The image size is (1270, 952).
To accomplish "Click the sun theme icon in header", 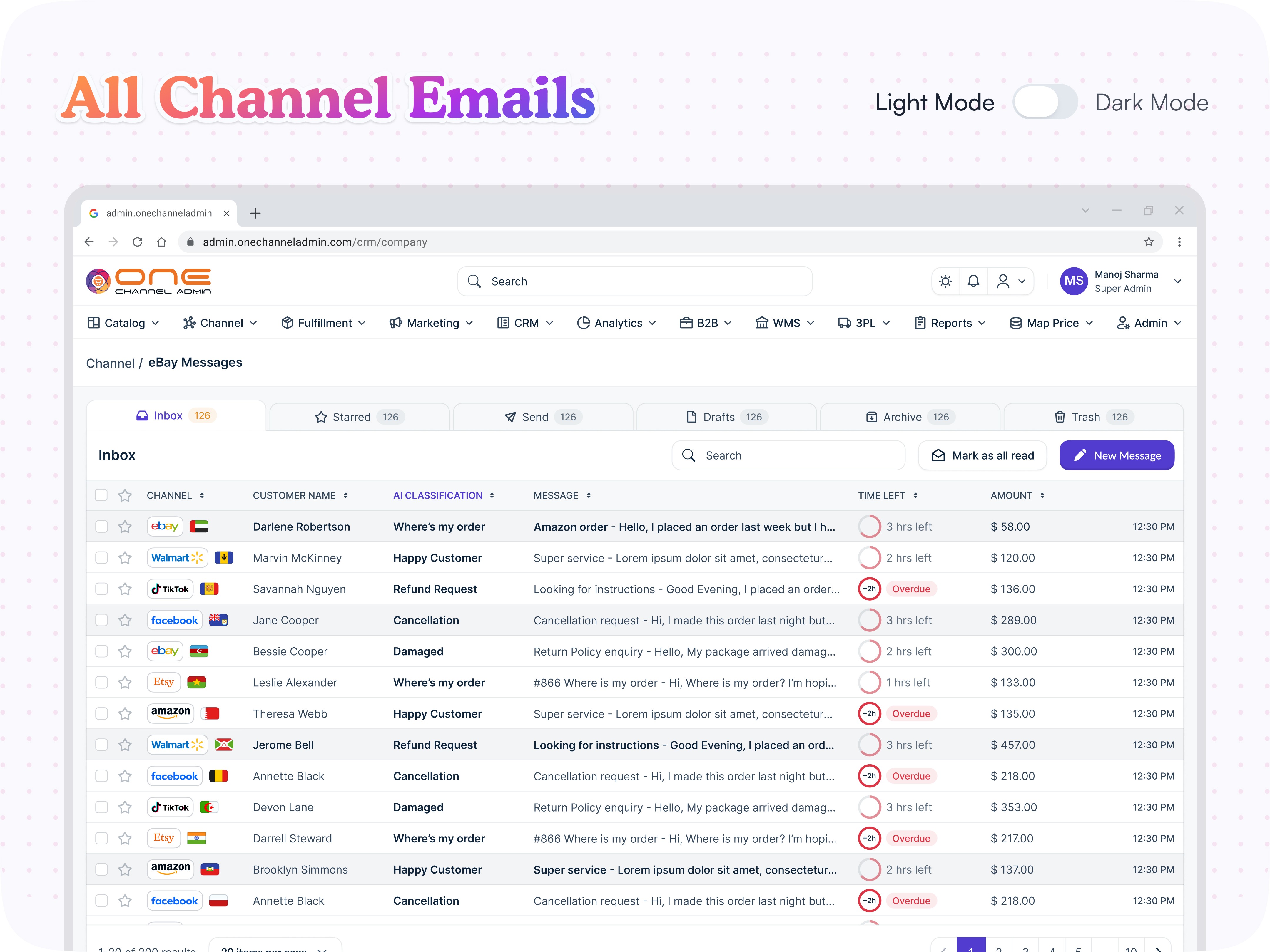I will click(945, 281).
